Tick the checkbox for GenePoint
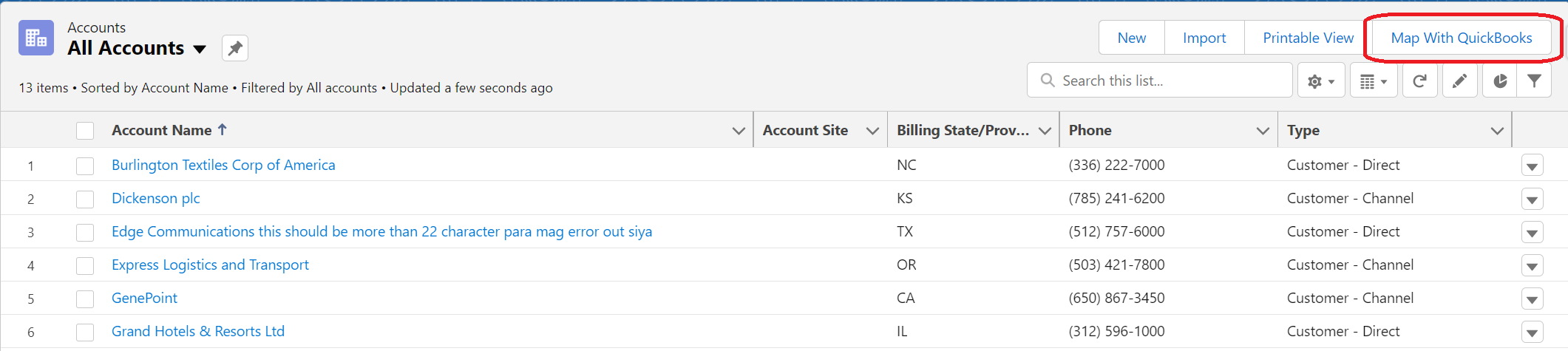1568x351 pixels. pos(85,299)
